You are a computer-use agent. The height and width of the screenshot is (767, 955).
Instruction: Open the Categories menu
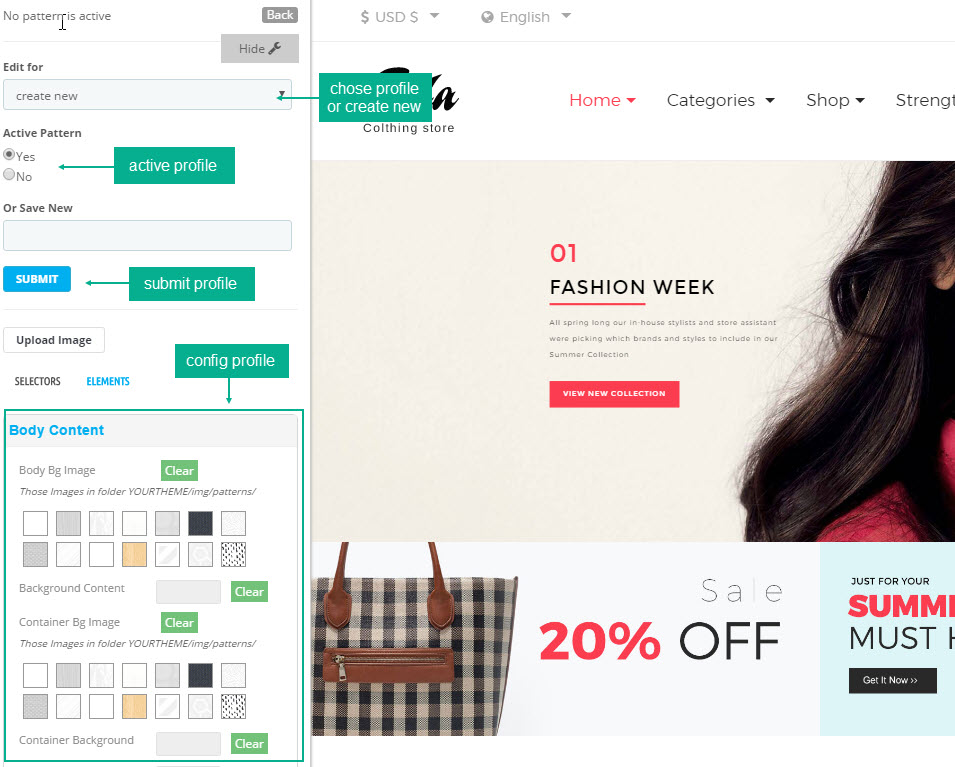[721, 100]
